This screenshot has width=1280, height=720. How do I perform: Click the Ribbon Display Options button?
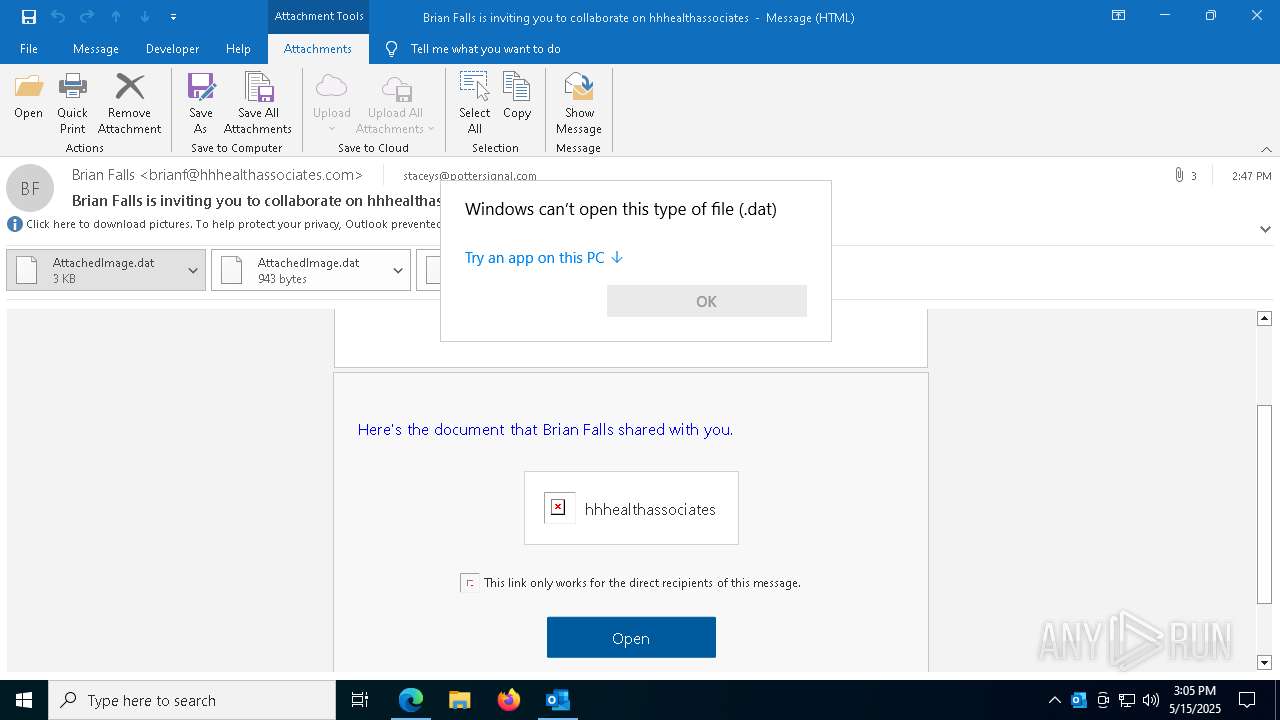click(x=1119, y=16)
